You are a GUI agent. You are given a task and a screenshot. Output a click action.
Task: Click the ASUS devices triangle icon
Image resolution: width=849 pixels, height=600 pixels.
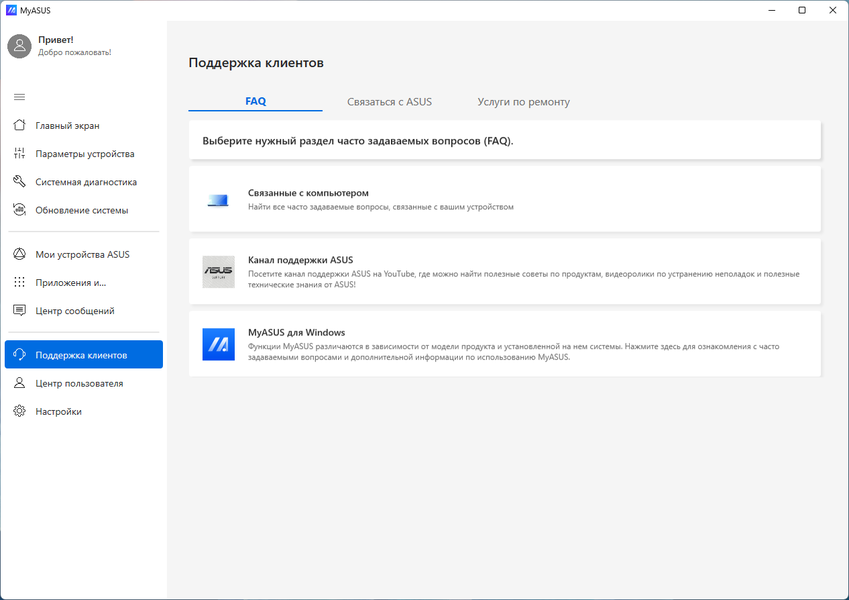(x=19, y=254)
